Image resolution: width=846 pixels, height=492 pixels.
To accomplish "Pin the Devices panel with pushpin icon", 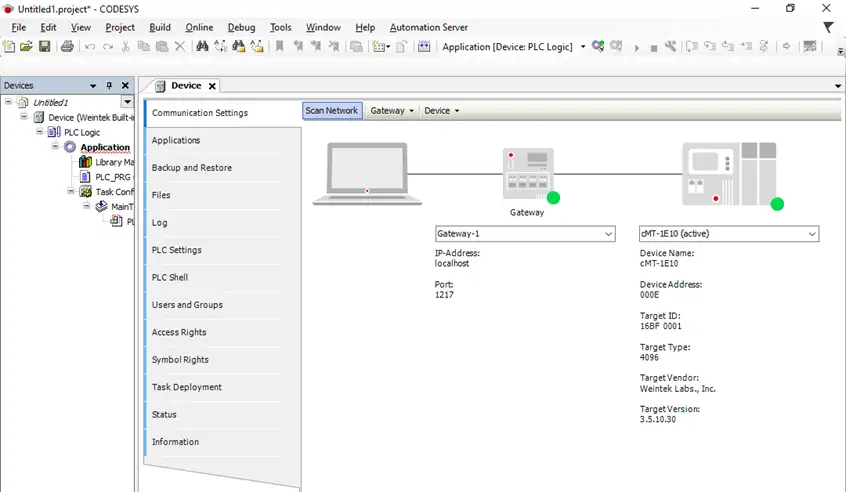I will point(110,85).
